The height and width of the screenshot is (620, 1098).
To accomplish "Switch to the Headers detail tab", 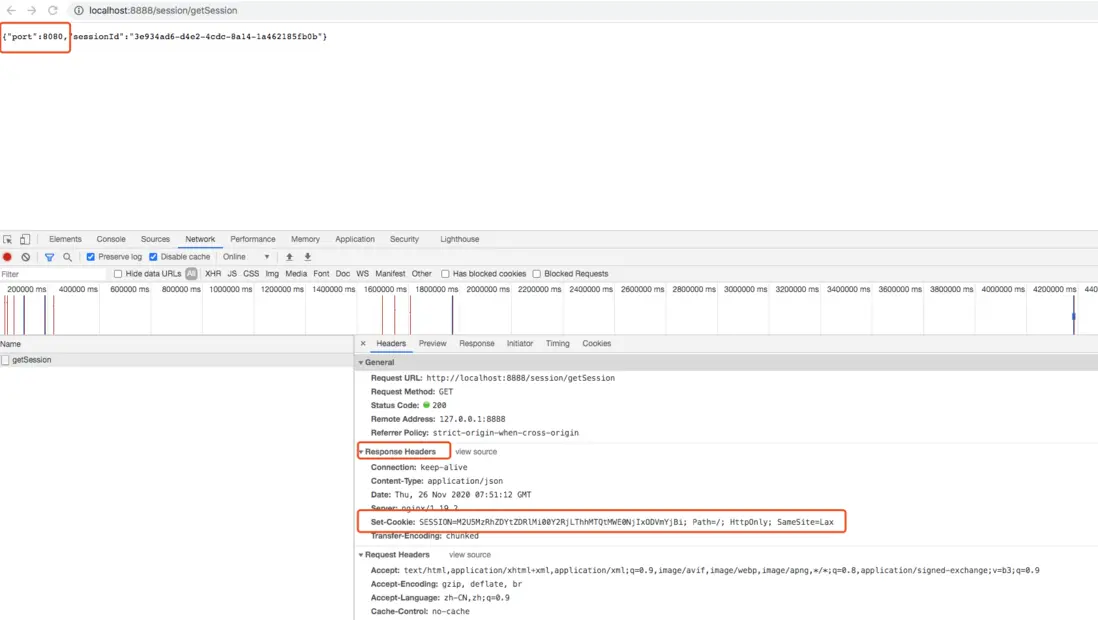I will [391, 343].
